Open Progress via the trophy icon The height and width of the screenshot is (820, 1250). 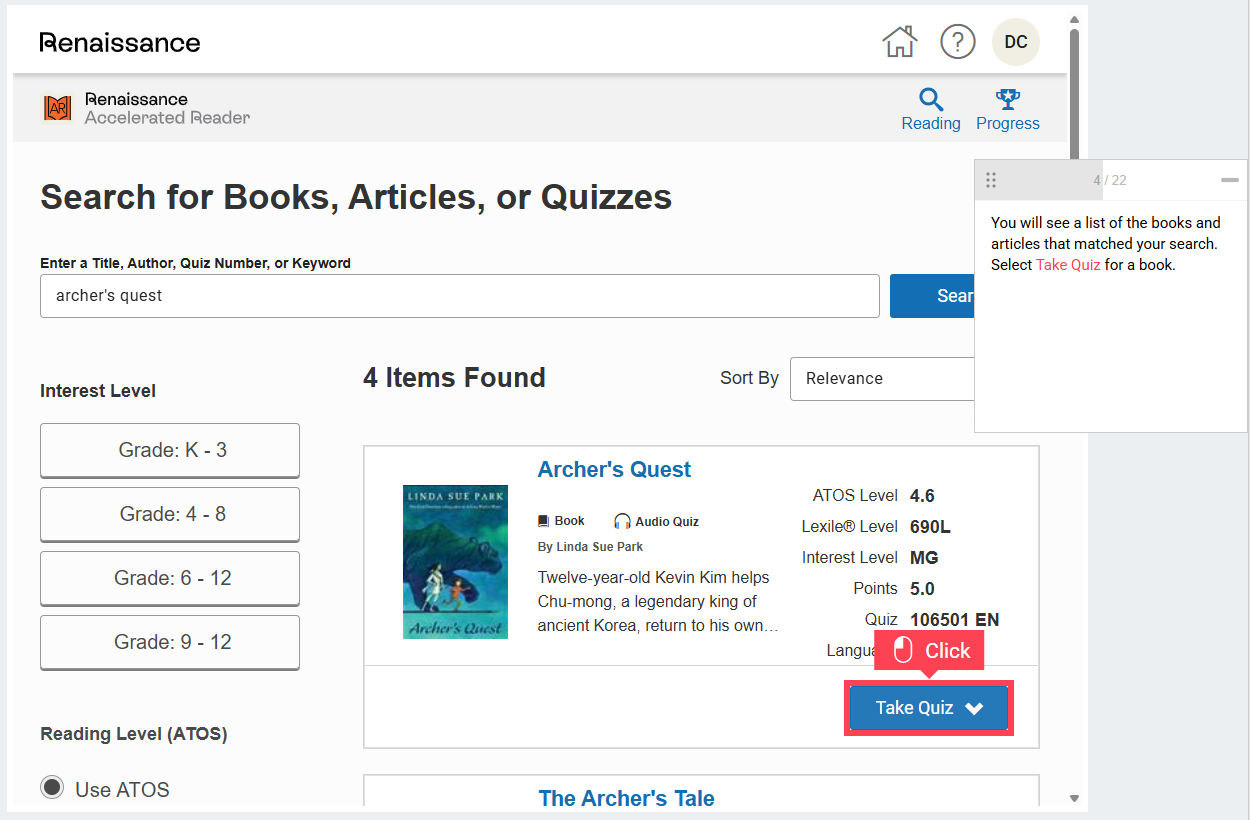click(x=1007, y=100)
